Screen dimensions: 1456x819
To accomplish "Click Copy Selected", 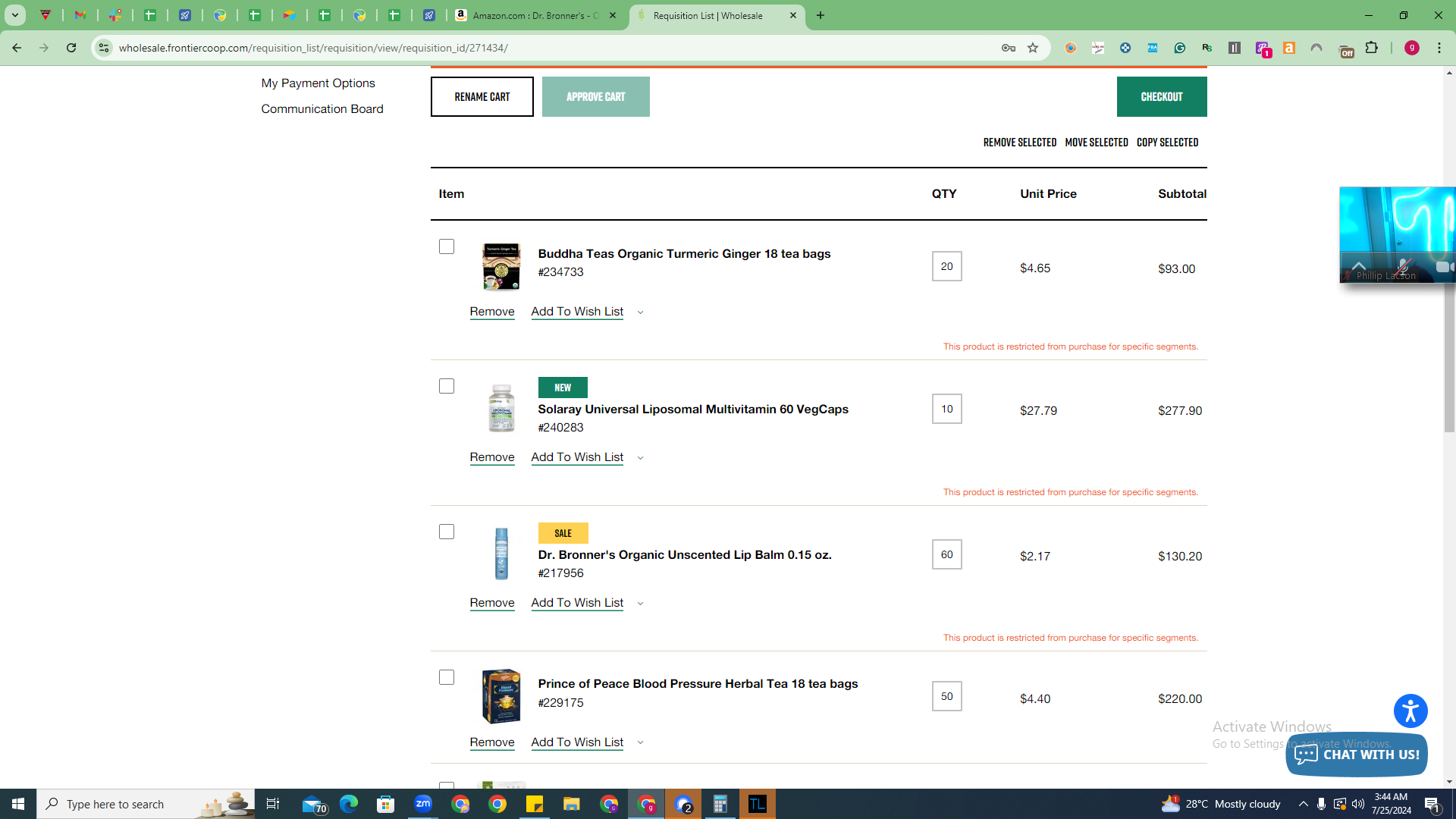I will point(1168,143).
